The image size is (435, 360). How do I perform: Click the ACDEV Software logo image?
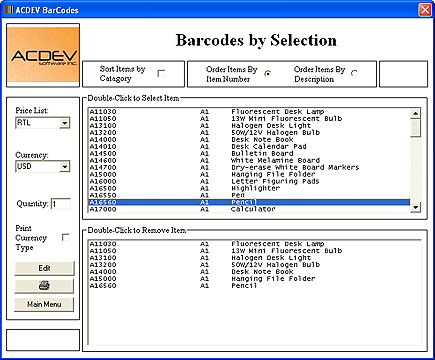(43, 55)
